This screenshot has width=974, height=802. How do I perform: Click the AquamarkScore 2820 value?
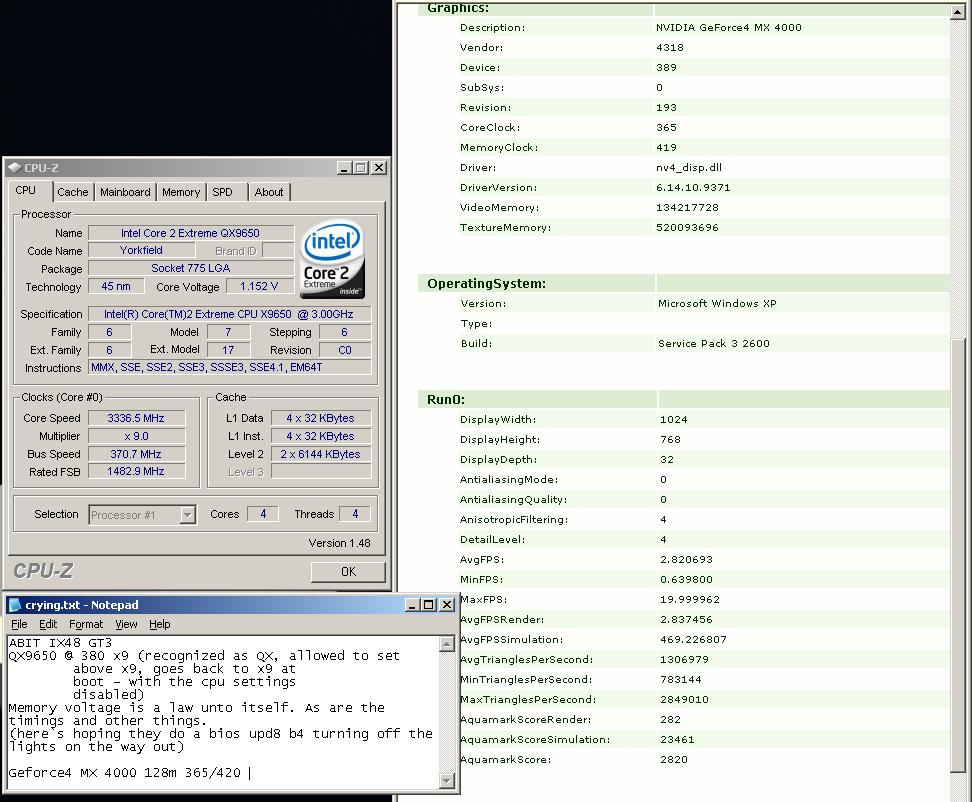point(673,760)
